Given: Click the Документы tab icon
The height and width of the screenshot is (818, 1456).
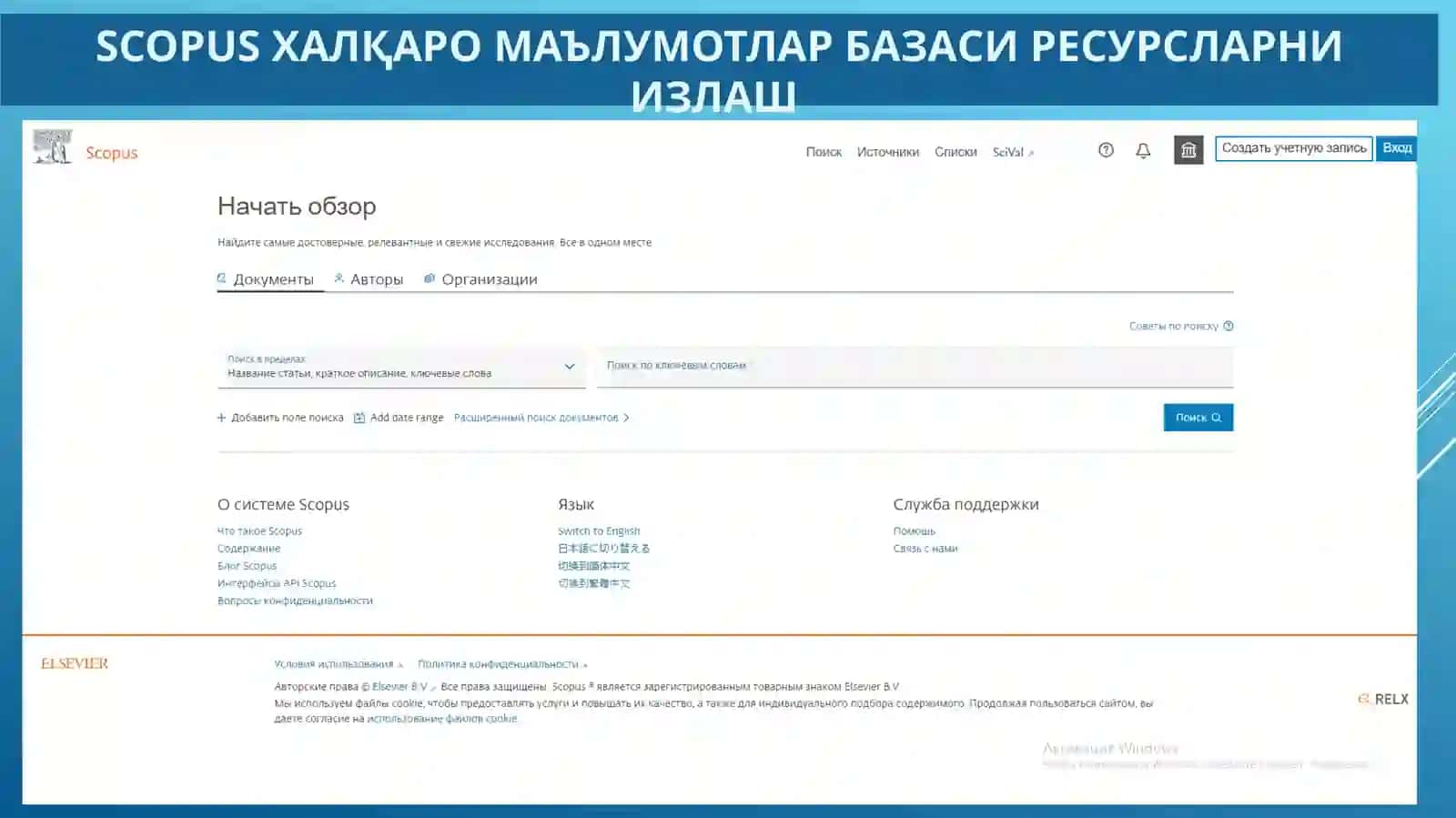Looking at the screenshot, I should point(221,278).
